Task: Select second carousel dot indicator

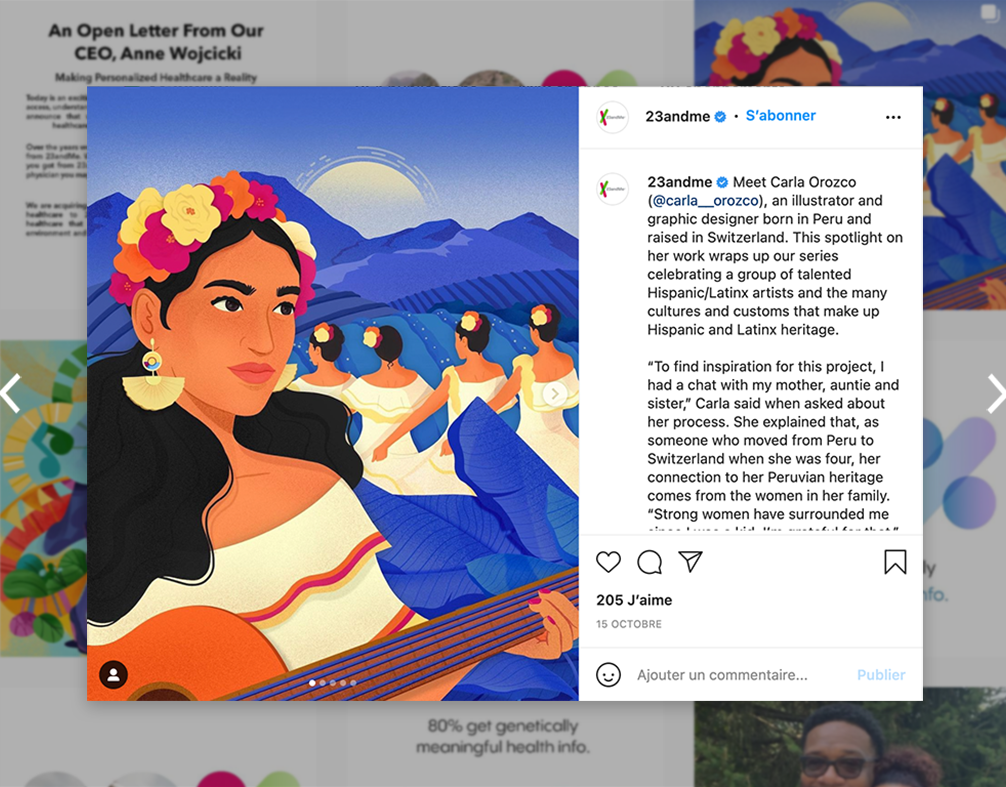Action: pos(322,683)
